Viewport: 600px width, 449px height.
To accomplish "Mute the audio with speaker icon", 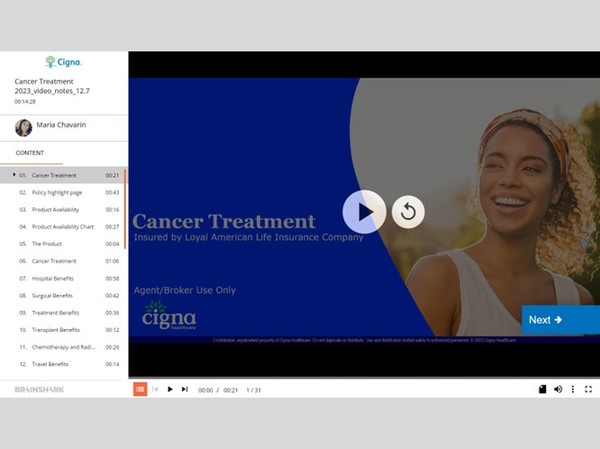I will point(558,389).
